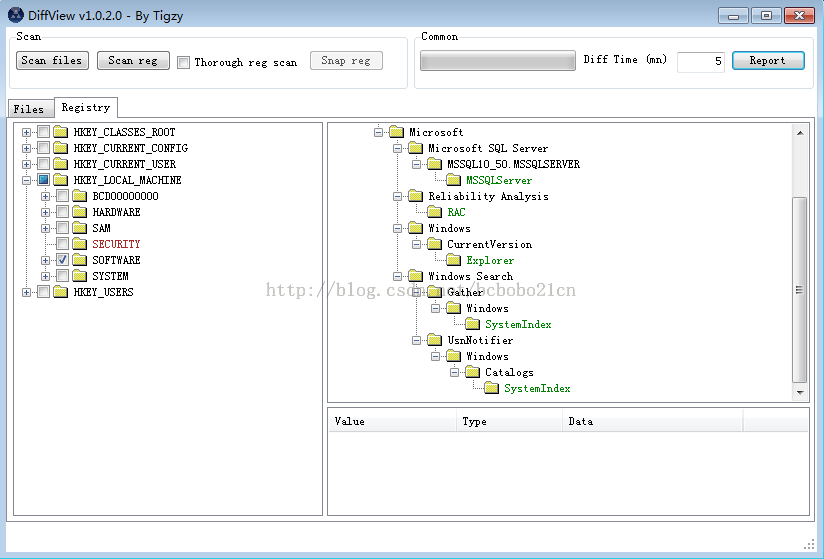
Task: Select the SystemIndex item under Gather Windows
Action: pyautogui.click(x=518, y=324)
